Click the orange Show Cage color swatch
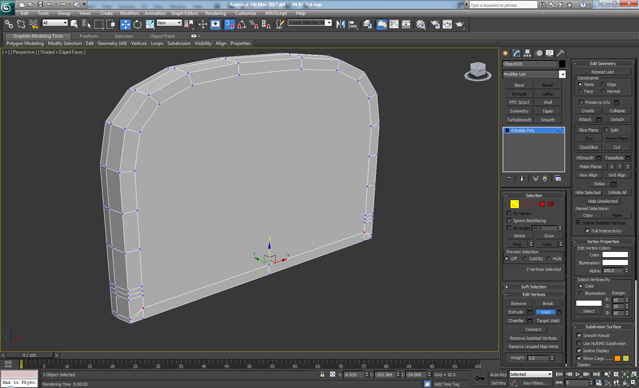Viewport: 639px width, 388px height. 617,358
